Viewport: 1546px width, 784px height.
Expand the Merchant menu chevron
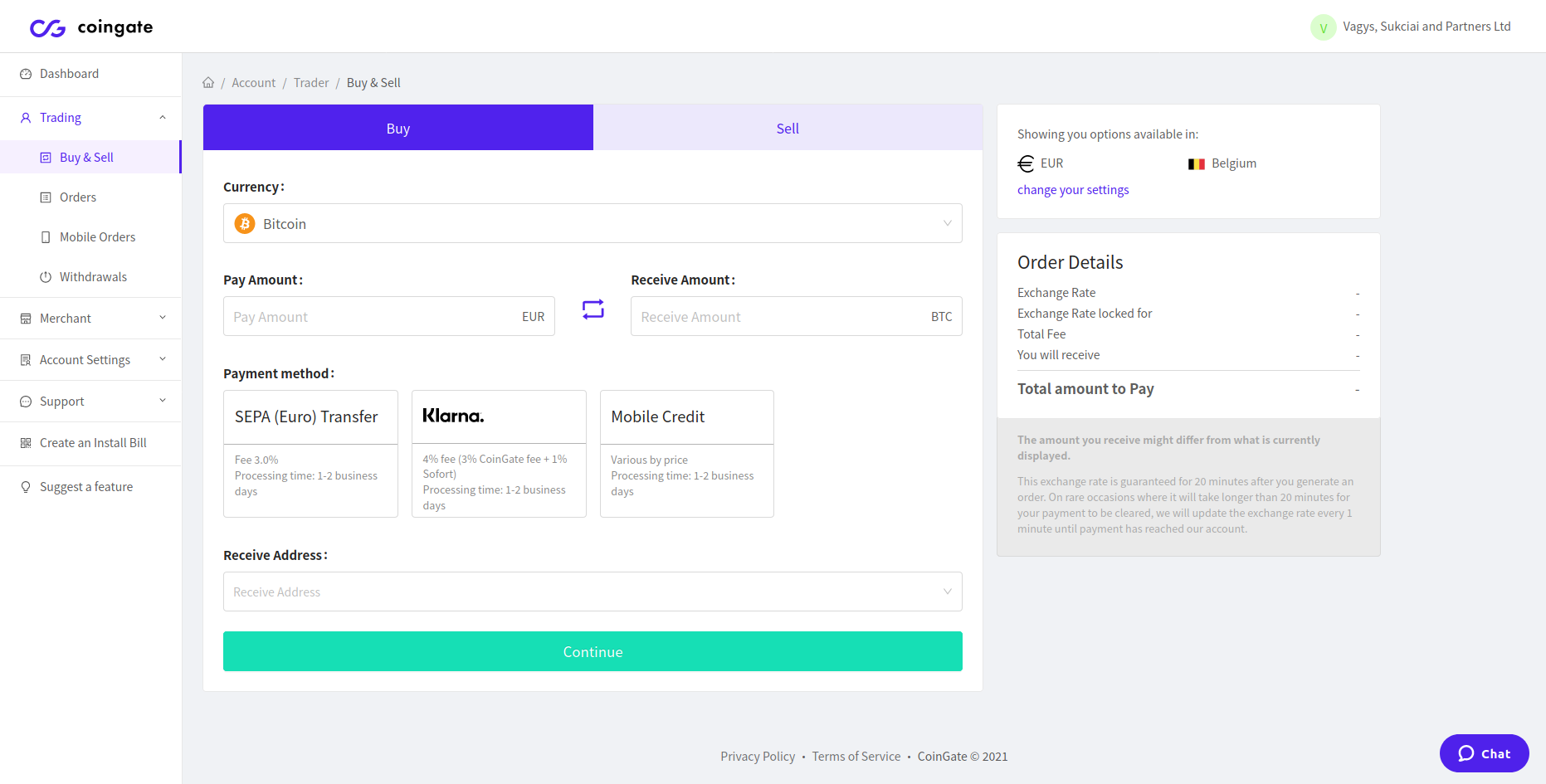tap(163, 318)
